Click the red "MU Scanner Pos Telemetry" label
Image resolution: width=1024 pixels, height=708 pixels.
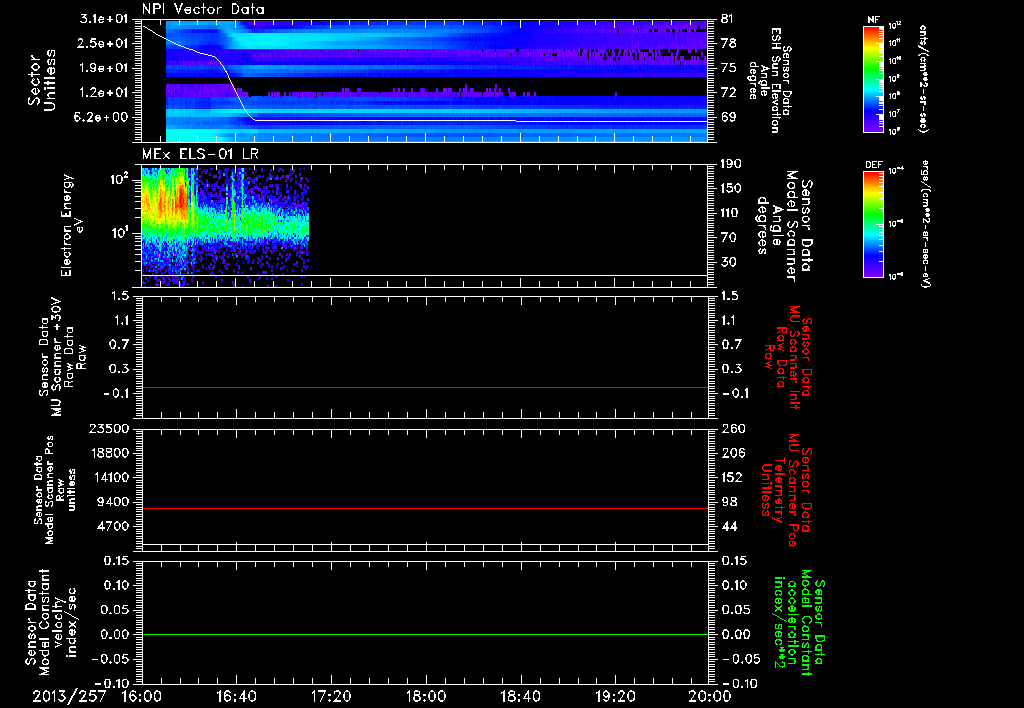(786, 490)
